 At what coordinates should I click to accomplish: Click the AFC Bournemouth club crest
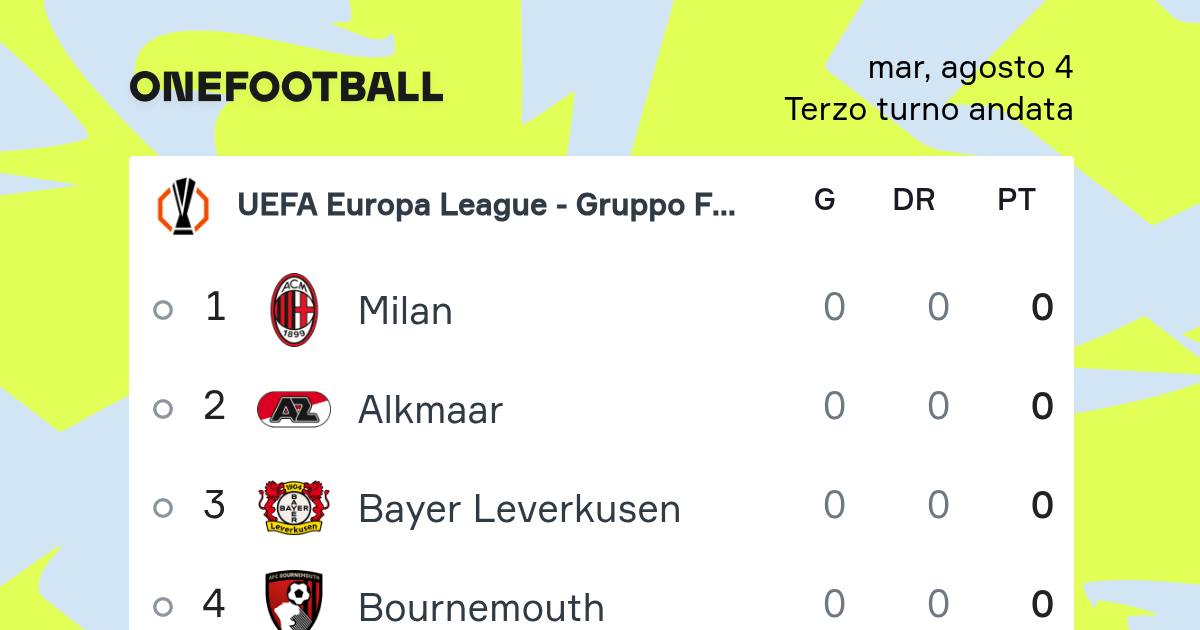(x=294, y=601)
